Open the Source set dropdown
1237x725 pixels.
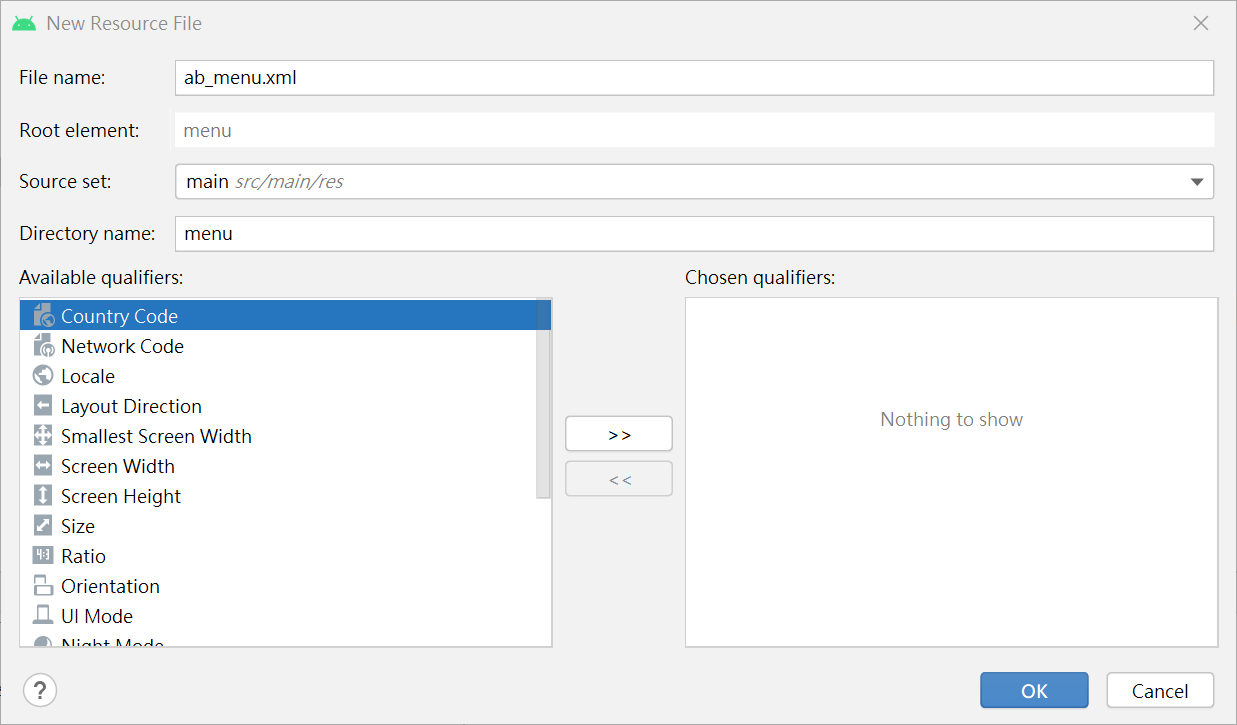pyautogui.click(x=1197, y=181)
